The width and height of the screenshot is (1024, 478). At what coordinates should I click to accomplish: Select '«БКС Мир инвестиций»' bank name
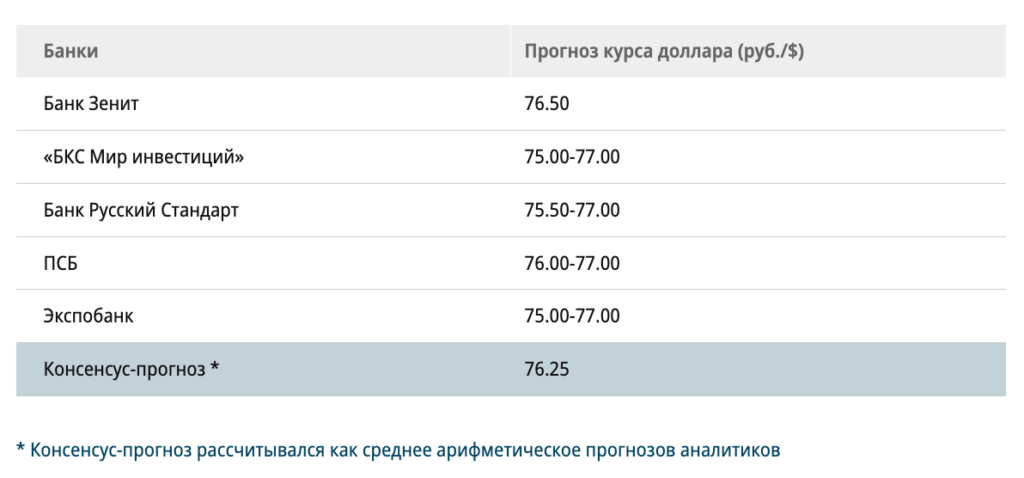click(x=144, y=157)
